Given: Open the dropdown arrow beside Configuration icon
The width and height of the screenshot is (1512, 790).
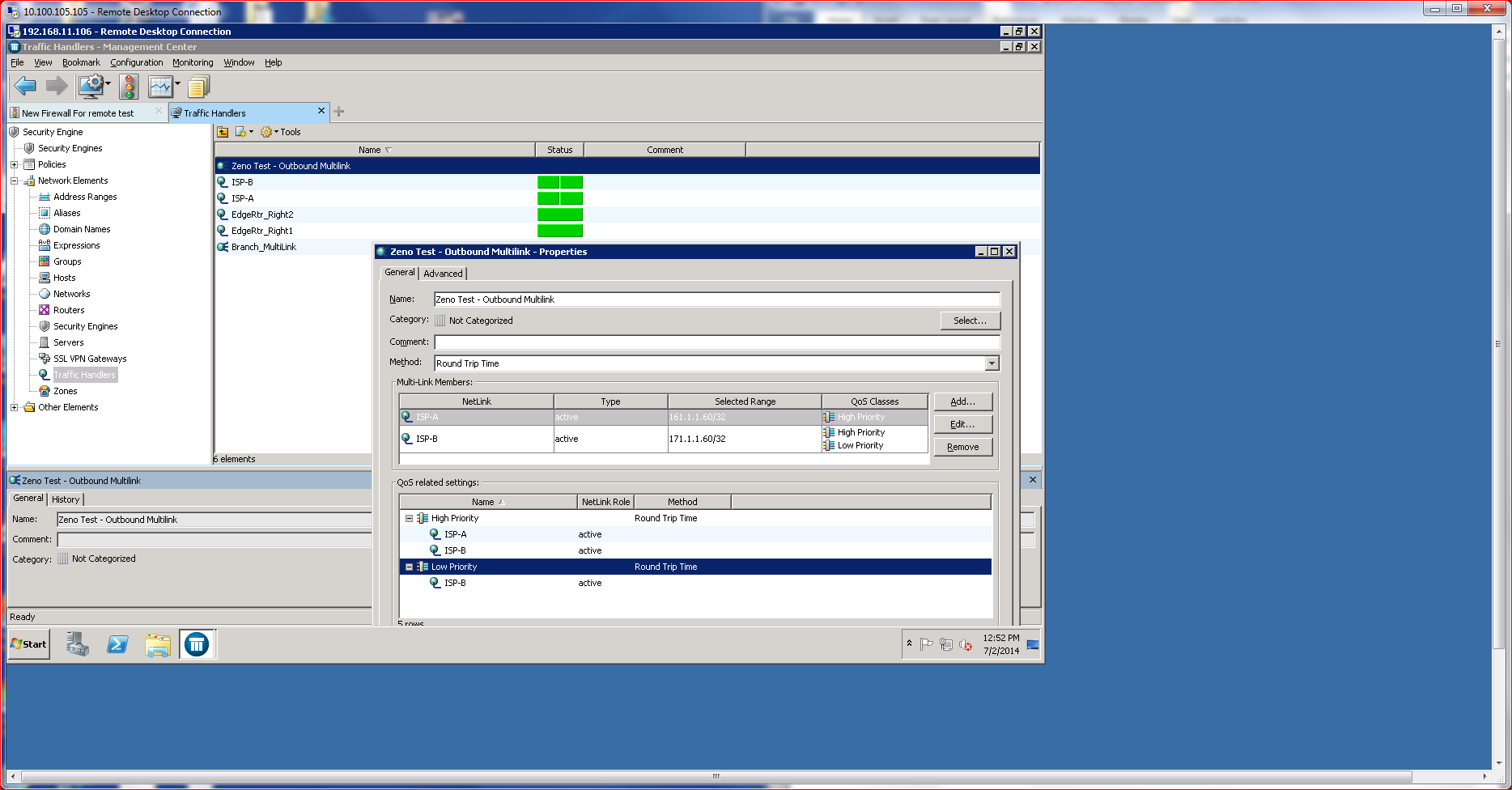Looking at the screenshot, I should click(108, 83).
